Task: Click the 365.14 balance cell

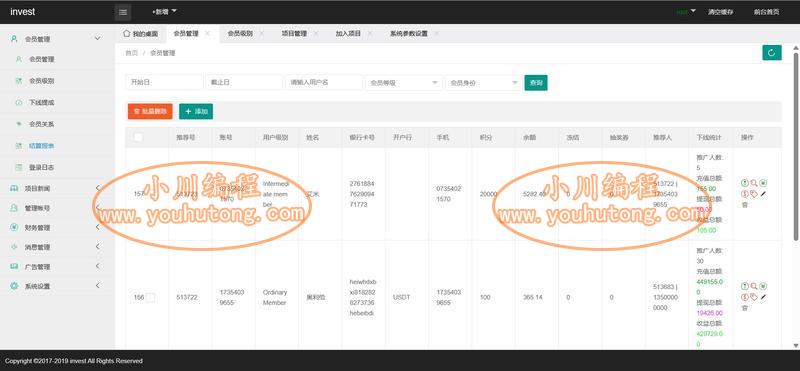Action: coord(533,298)
